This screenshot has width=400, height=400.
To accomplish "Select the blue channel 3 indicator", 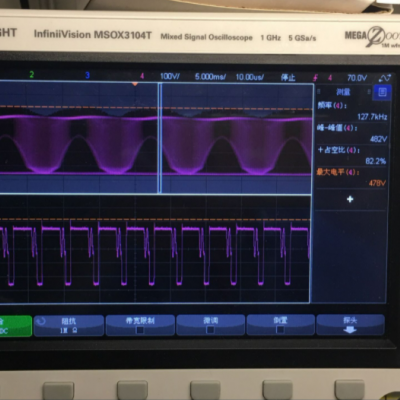I will tap(87, 75).
